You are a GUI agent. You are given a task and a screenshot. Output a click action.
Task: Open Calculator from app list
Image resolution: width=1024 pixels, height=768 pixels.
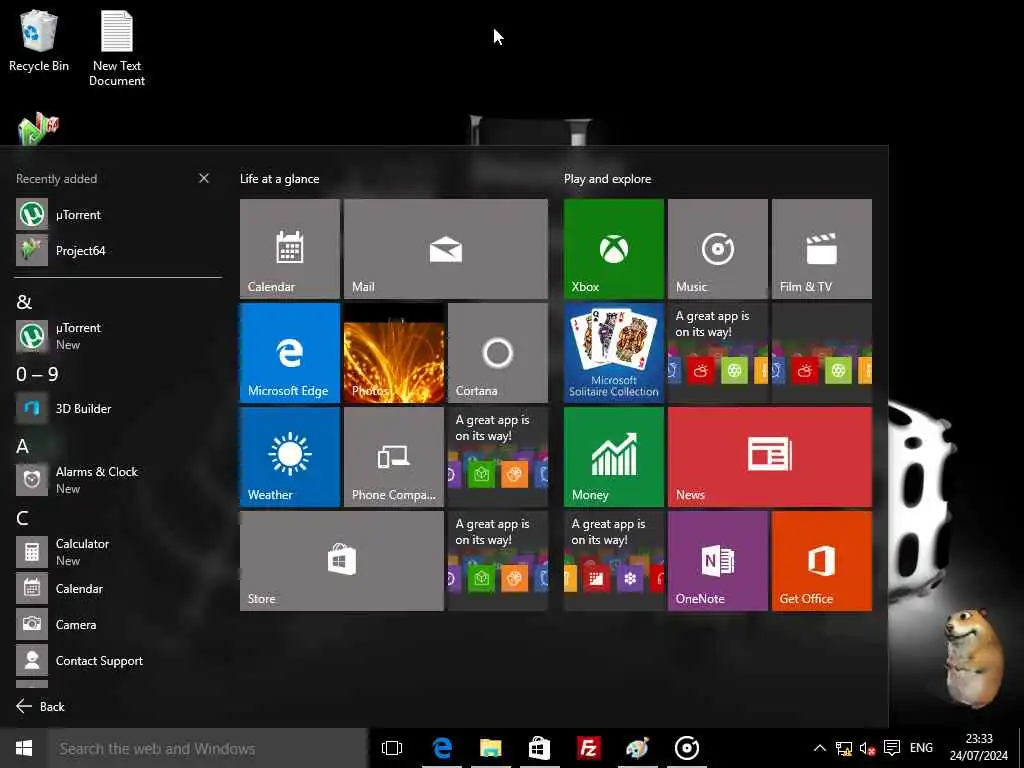[118, 552]
